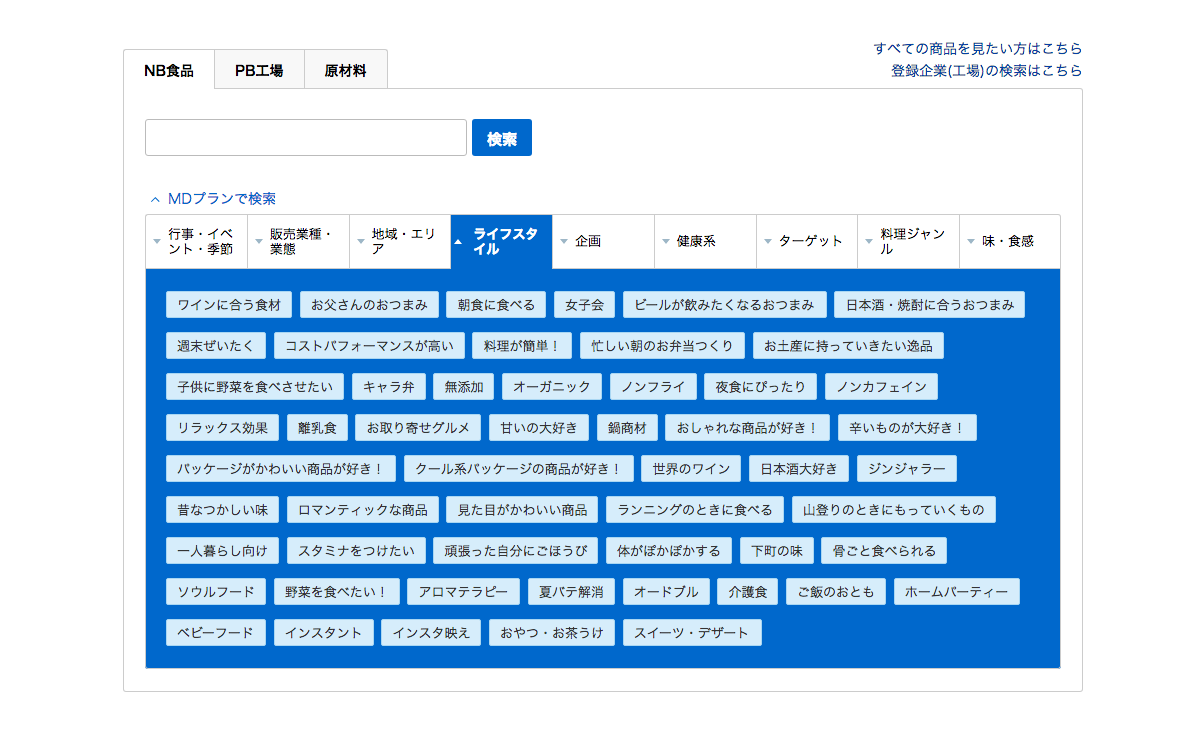Expand the ターゲット category
The image size is (1186, 756).
pyautogui.click(x=807, y=242)
